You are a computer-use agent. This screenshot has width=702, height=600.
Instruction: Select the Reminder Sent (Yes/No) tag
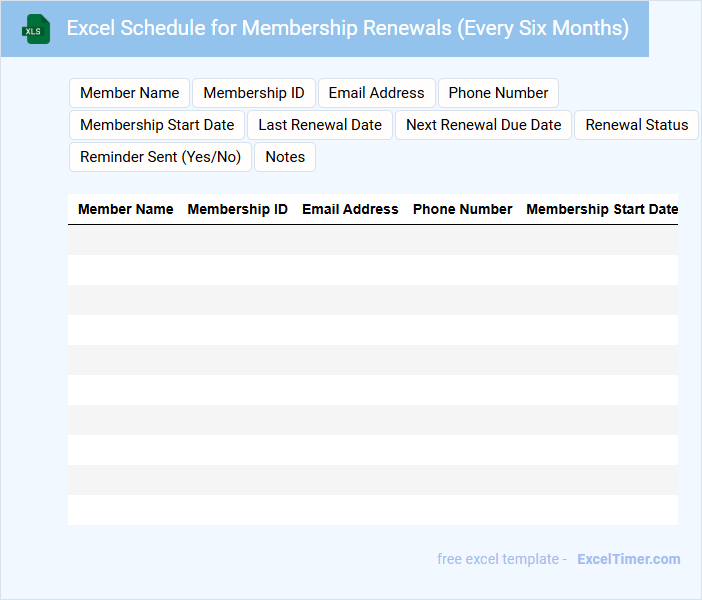pyautogui.click(x=160, y=157)
